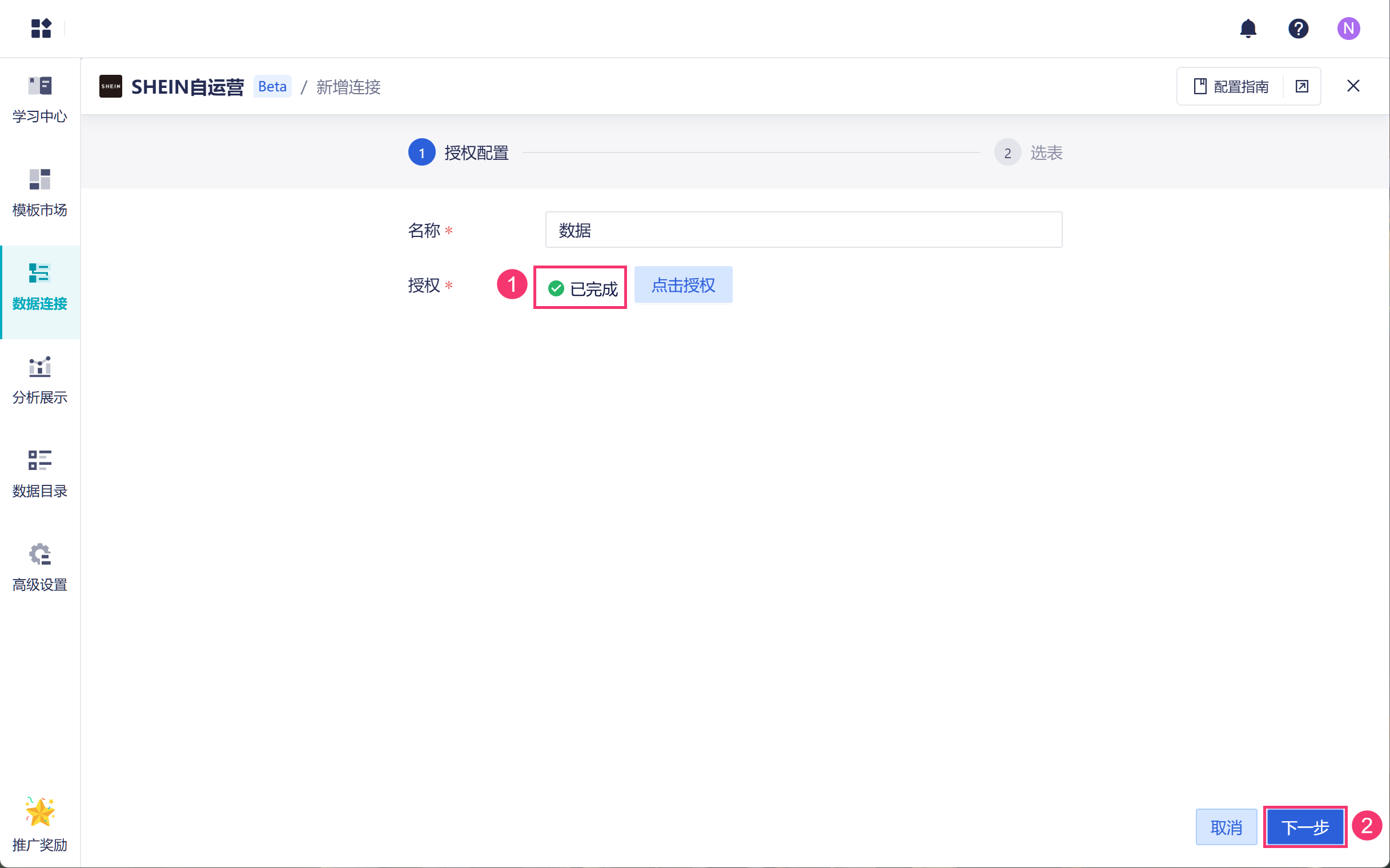Image resolution: width=1390 pixels, height=868 pixels.
Task: Close the 新增连接 panel
Action: point(1353,86)
